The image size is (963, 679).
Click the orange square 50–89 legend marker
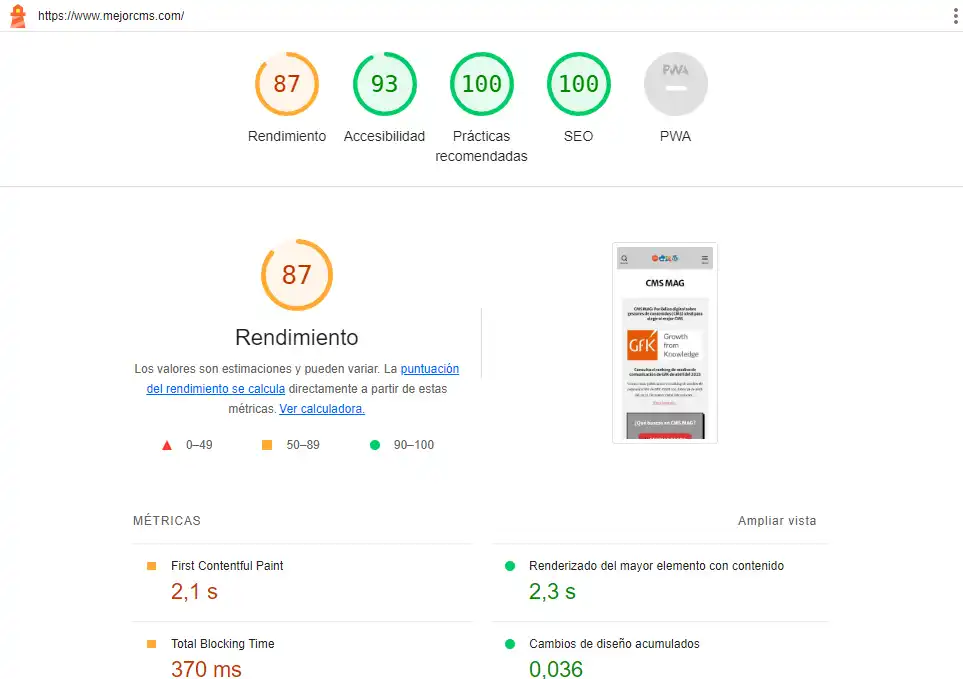[267, 445]
